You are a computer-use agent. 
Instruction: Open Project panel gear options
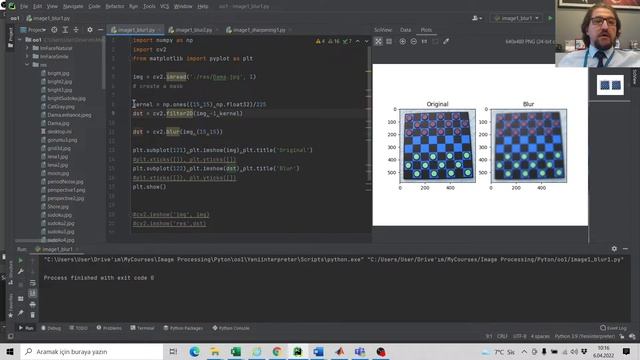tap(90, 30)
